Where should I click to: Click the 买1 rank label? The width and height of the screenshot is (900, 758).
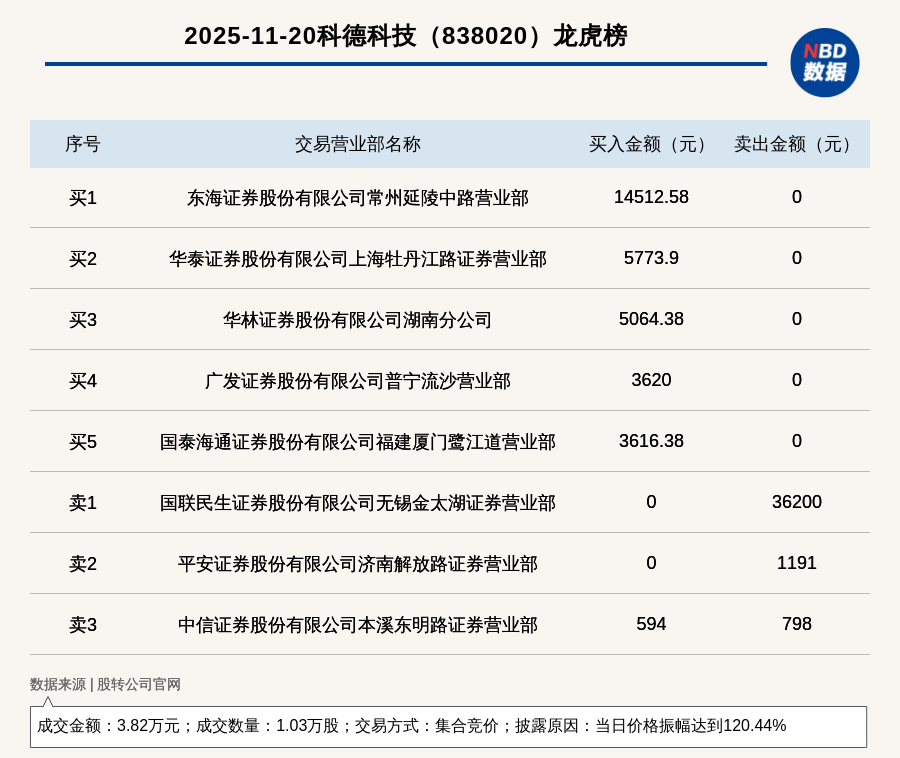(x=83, y=198)
